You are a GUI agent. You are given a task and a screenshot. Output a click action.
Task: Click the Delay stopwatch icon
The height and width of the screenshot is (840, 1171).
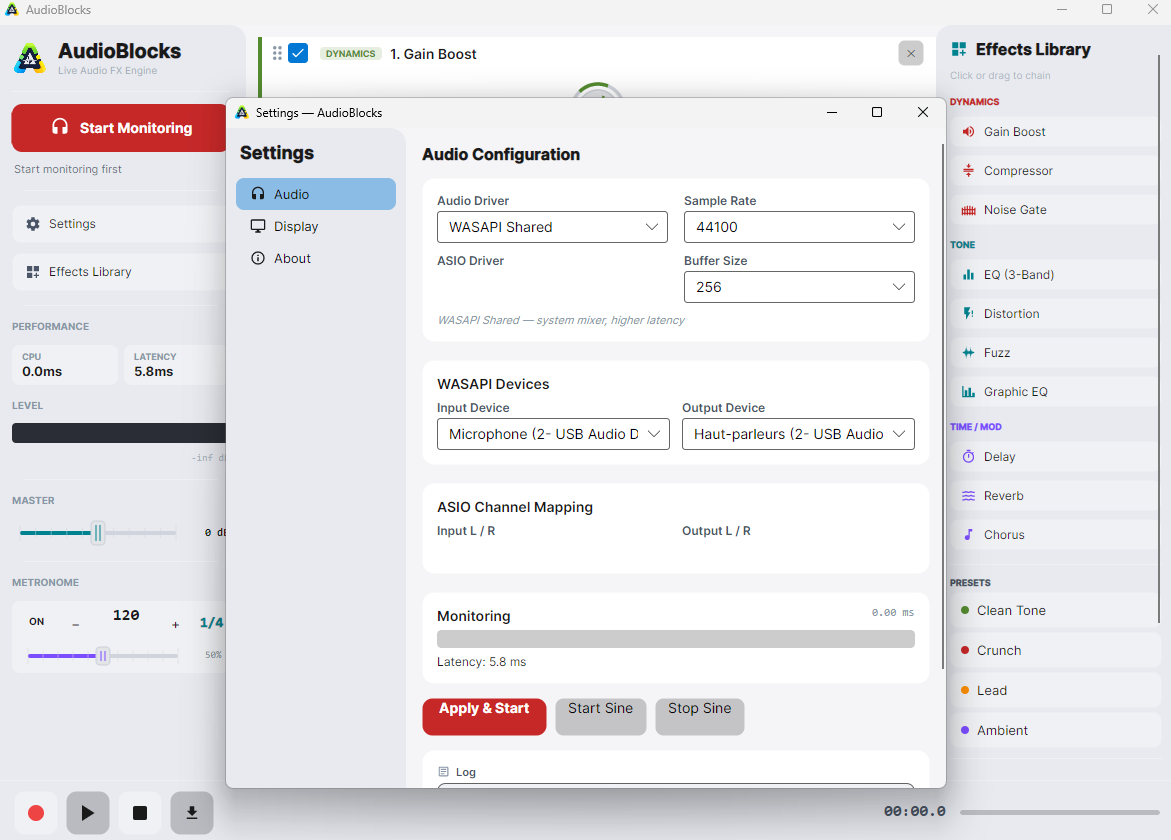coord(968,456)
